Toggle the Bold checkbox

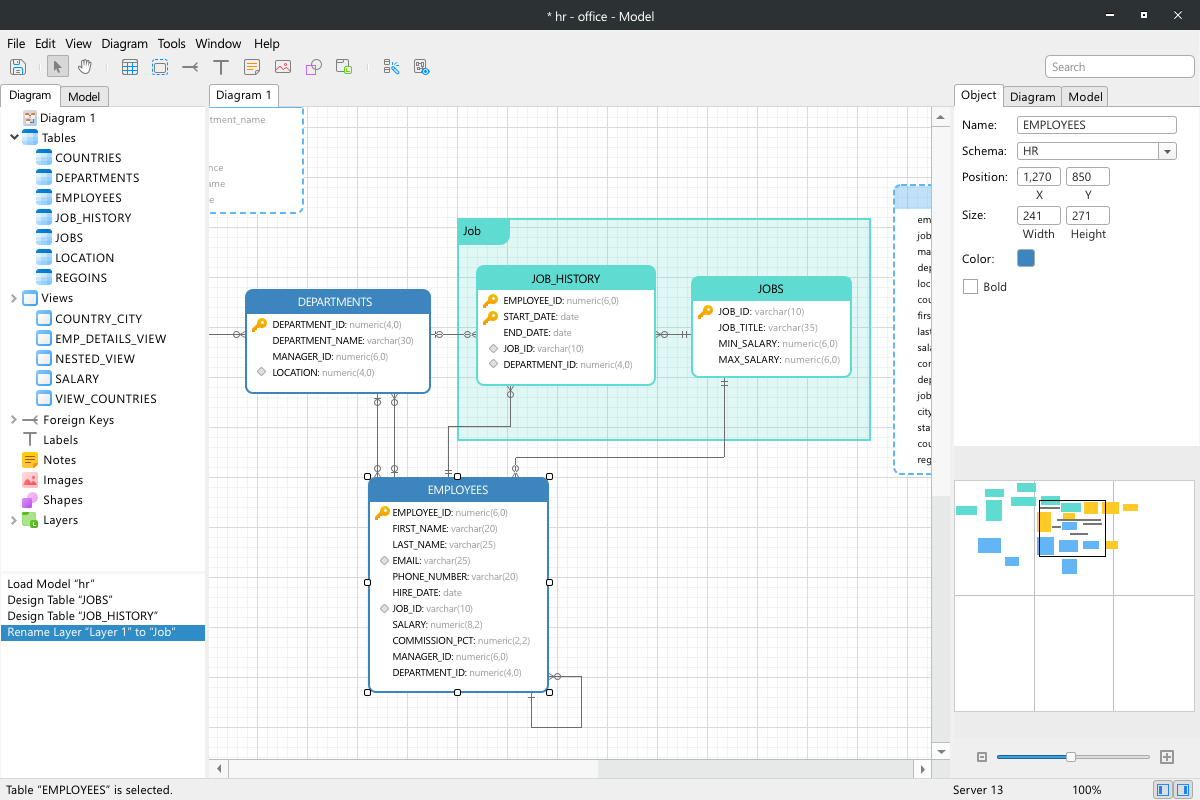click(x=970, y=287)
